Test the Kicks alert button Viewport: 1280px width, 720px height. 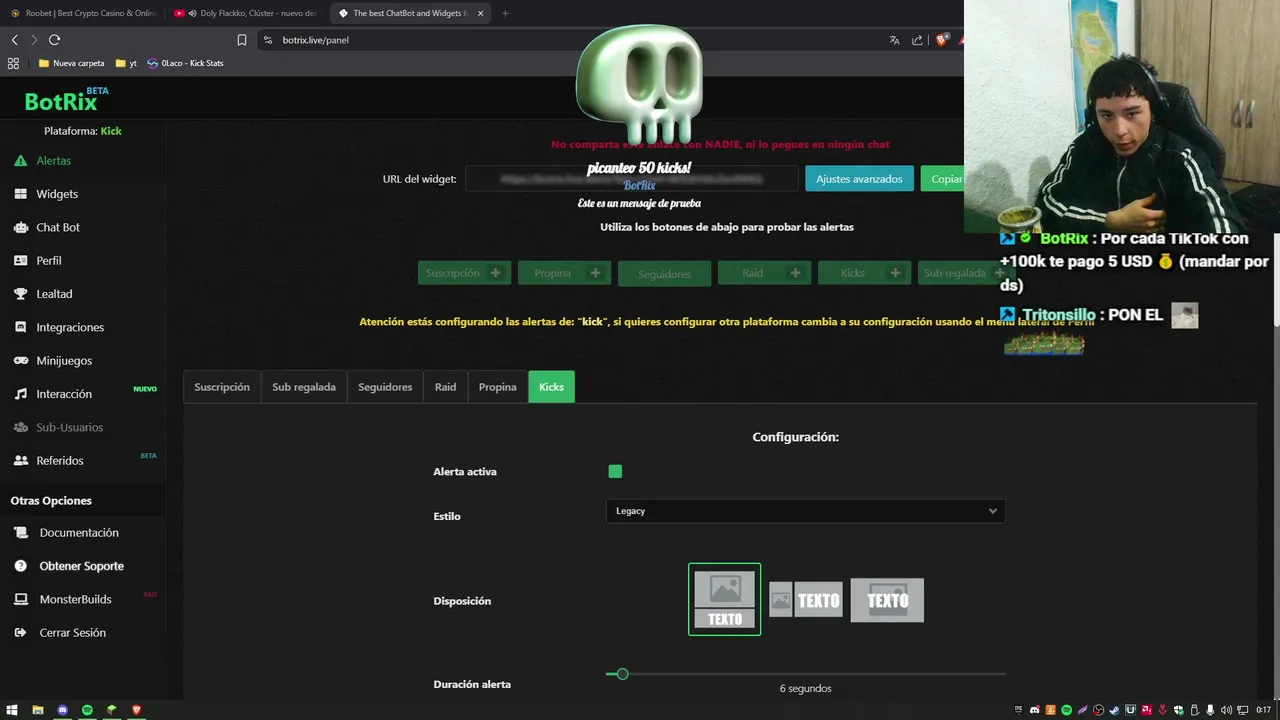click(x=864, y=273)
